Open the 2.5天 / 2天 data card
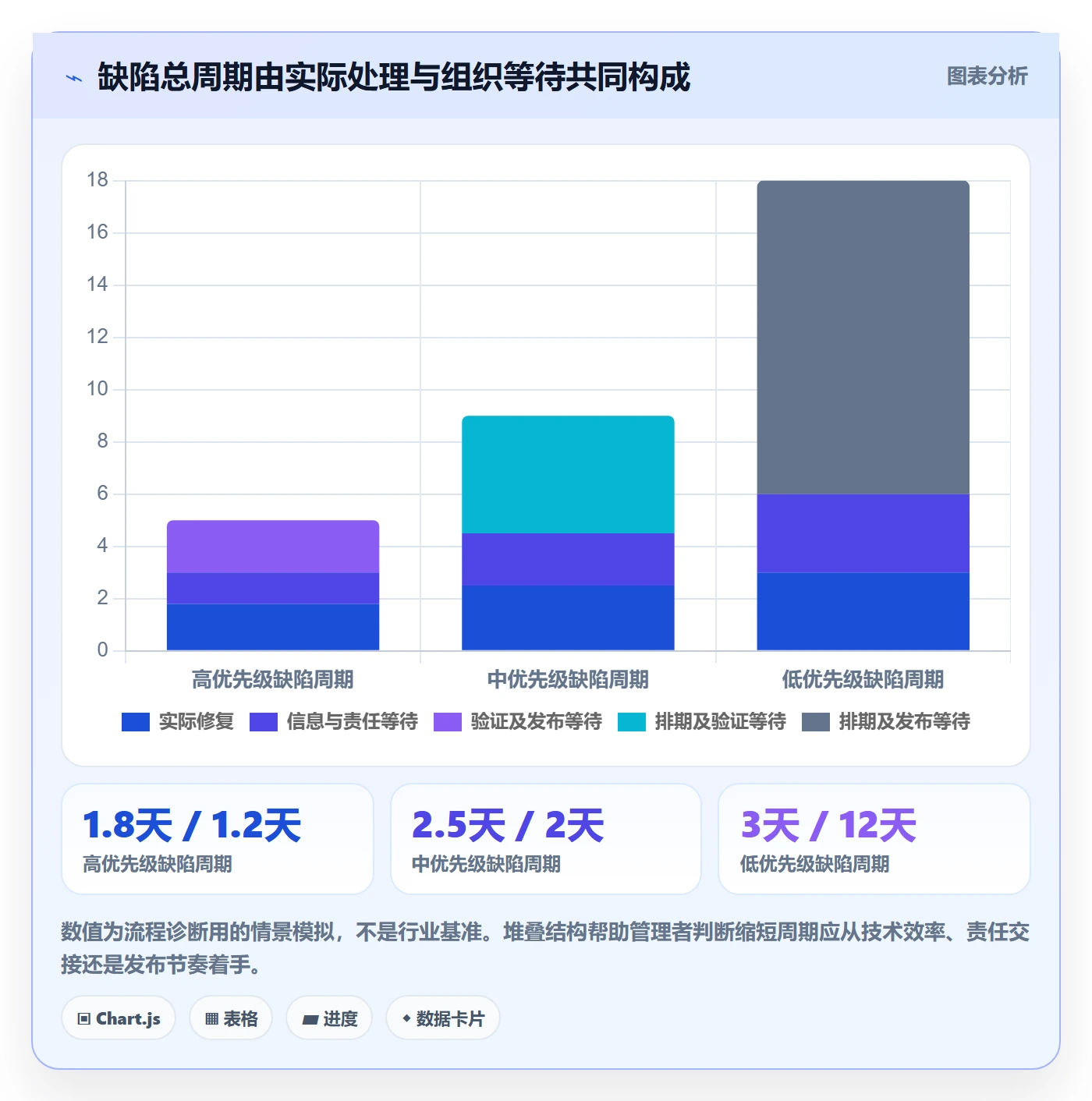 point(546,839)
